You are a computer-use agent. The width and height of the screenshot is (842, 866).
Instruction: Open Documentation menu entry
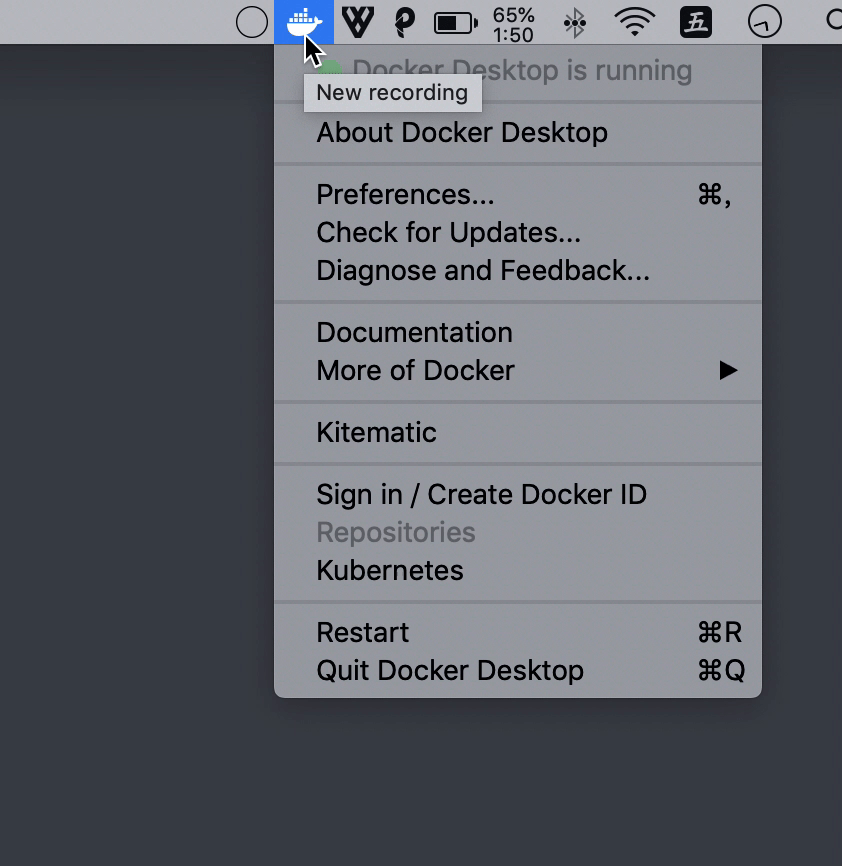click(518, 332)
